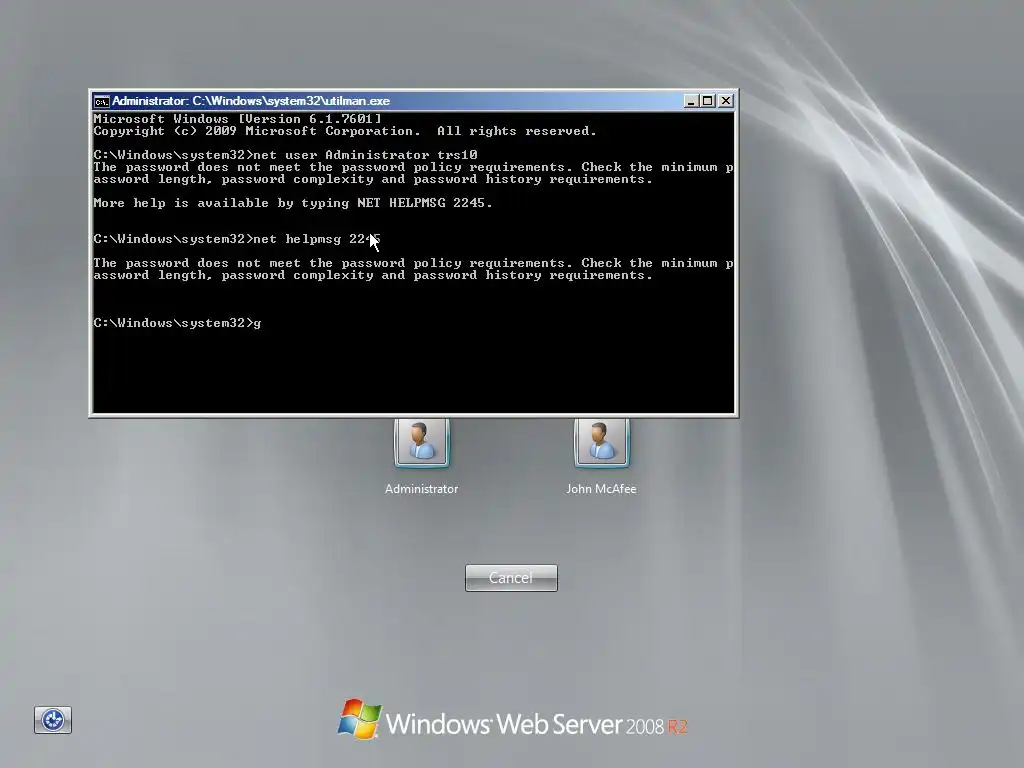1024x768 pixels.
Task: Click the 'Microsoft Windows [Version 6.1.7601]' line
Action: pos(237,119)
